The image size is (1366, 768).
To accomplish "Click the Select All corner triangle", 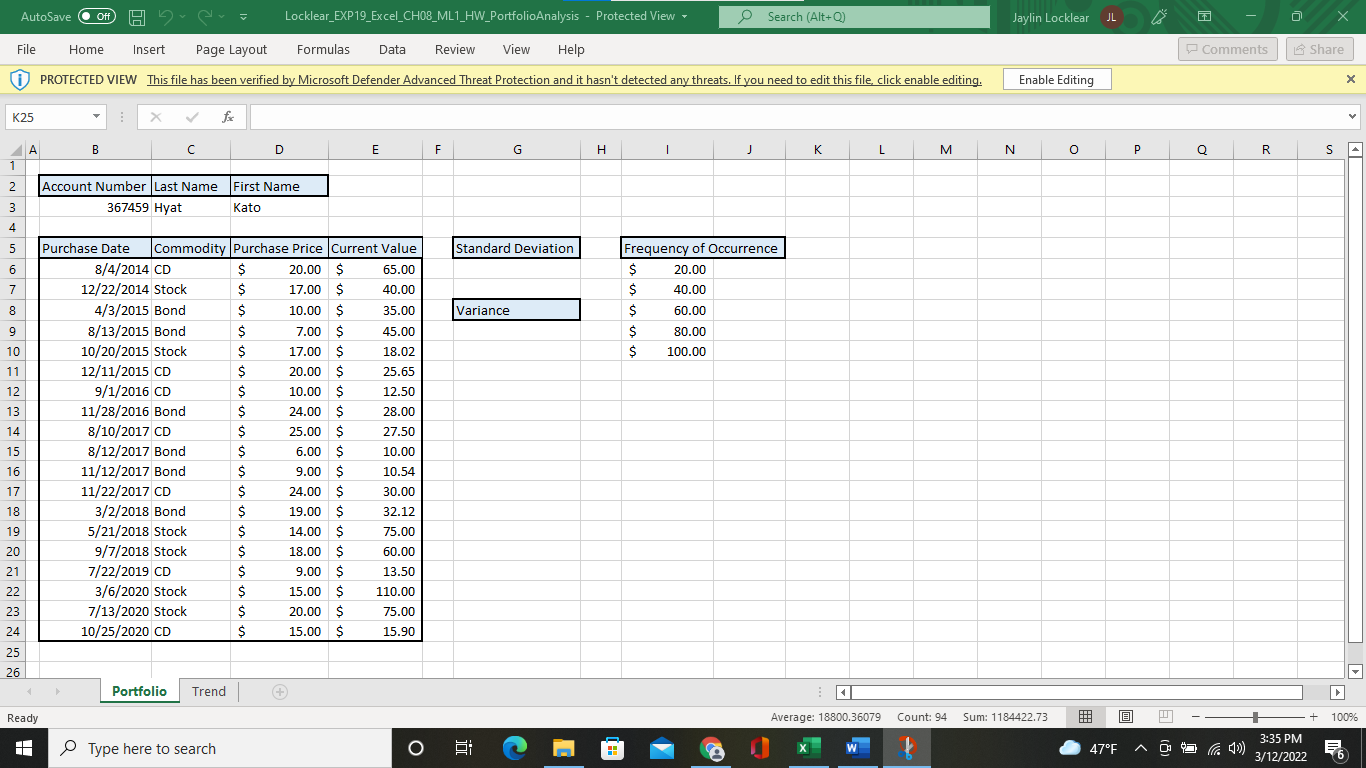I will tap(15, 150).
